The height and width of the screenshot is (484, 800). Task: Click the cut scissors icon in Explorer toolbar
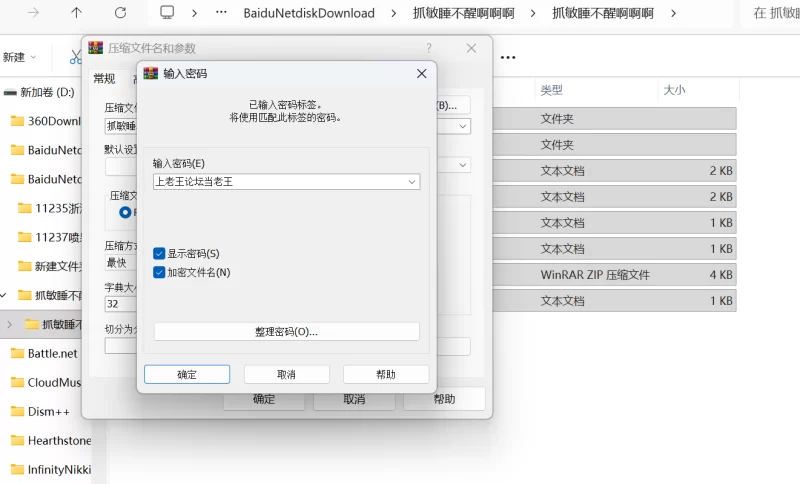76,57
